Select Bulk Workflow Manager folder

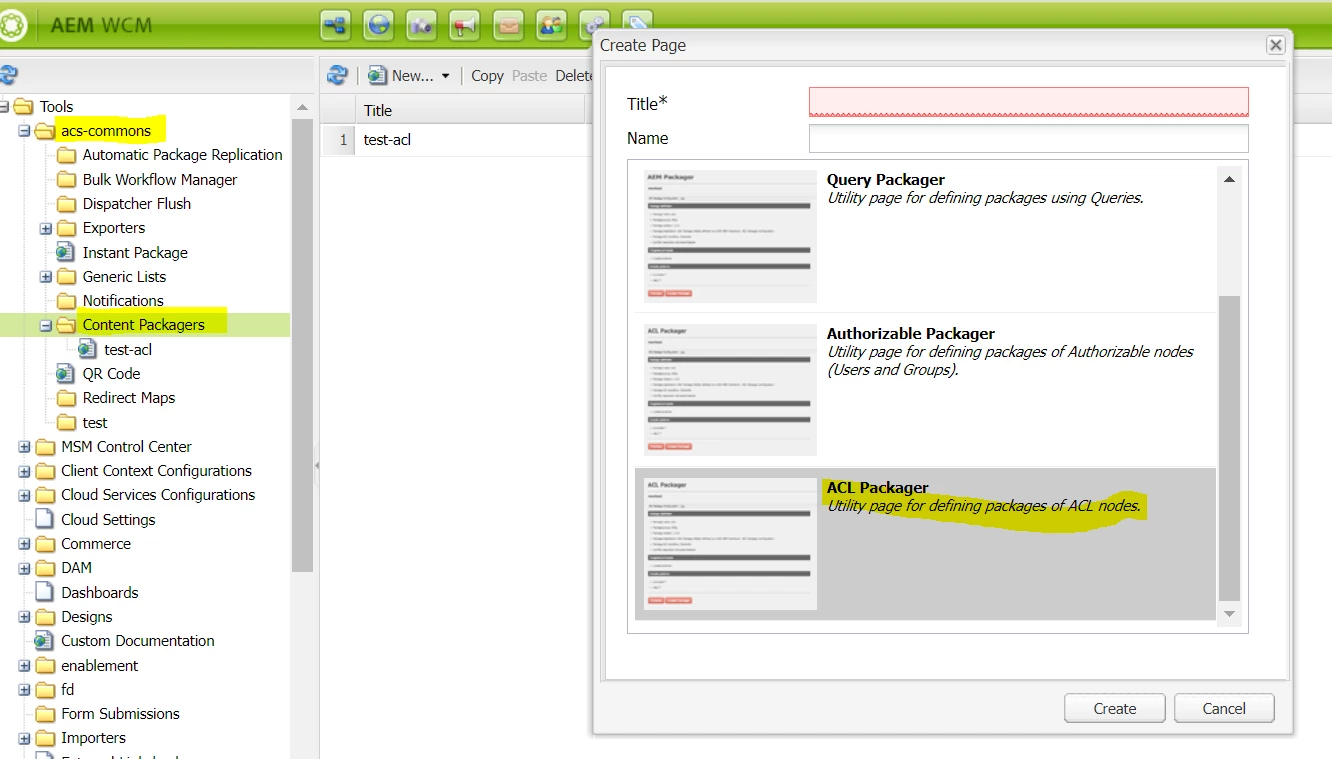pyautogui.click(x=160, y=180)
